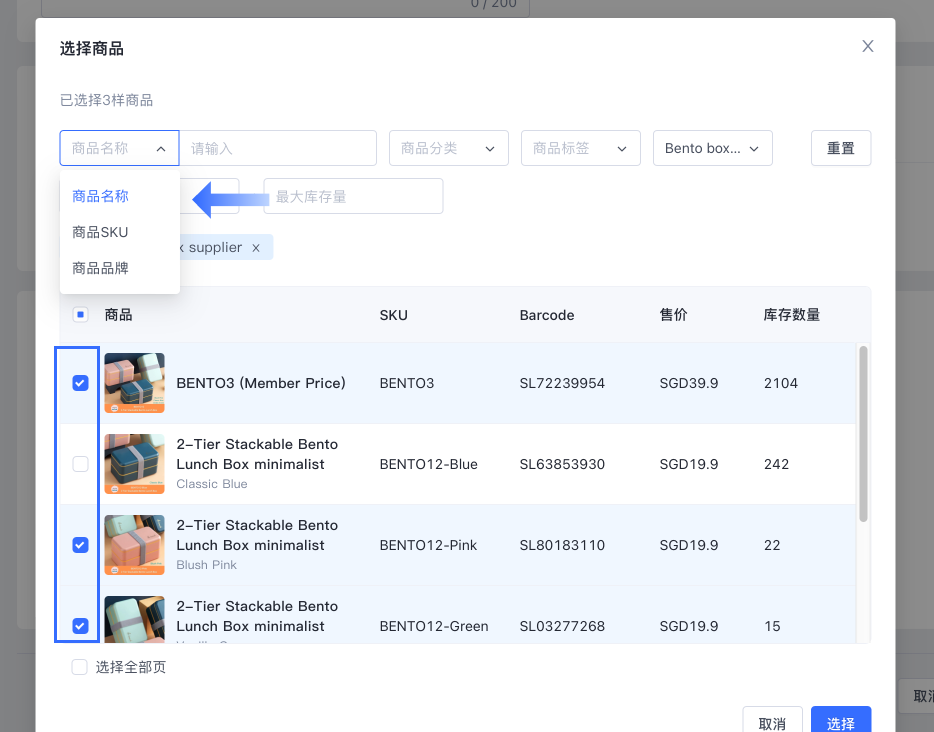Click the blue 选择 confirm button
Screen dimensions: 934x732
point(841,721)
